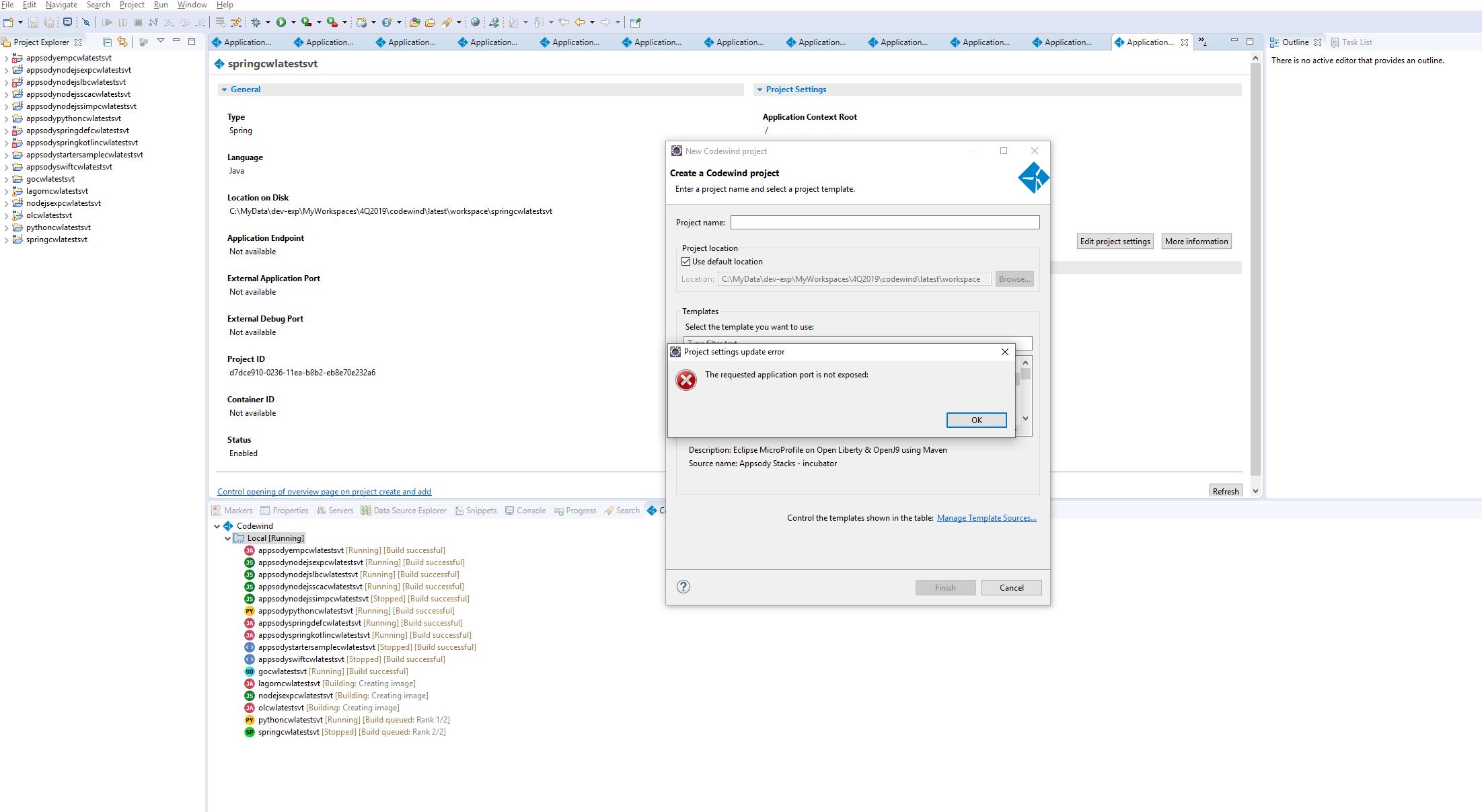Click the Back navigation arrow icon
Image resolution: width=1482 pixels, height=812 pixels.
click(580, 22)
